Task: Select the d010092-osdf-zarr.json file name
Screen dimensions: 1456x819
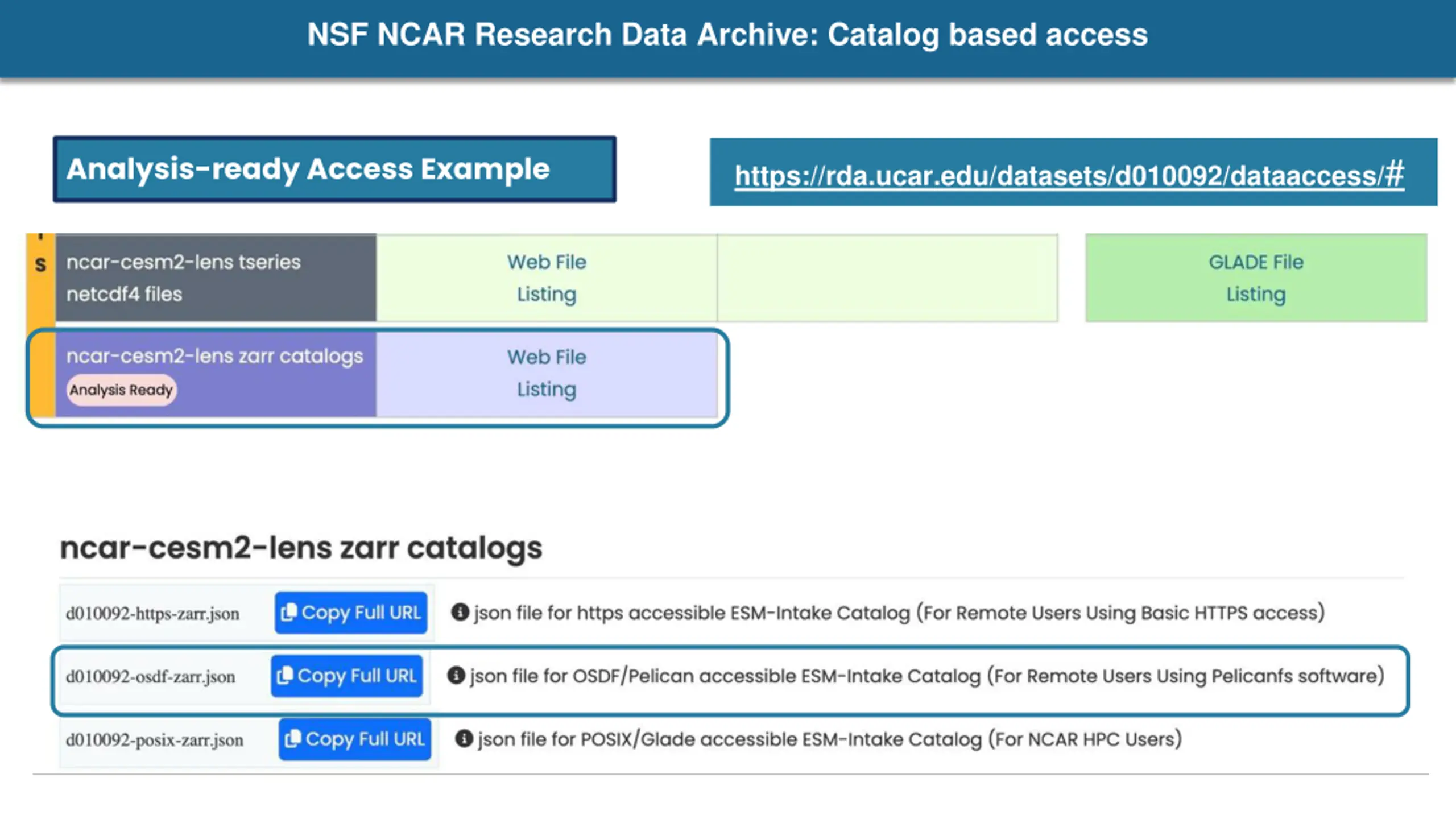Action: pos(150,677)
